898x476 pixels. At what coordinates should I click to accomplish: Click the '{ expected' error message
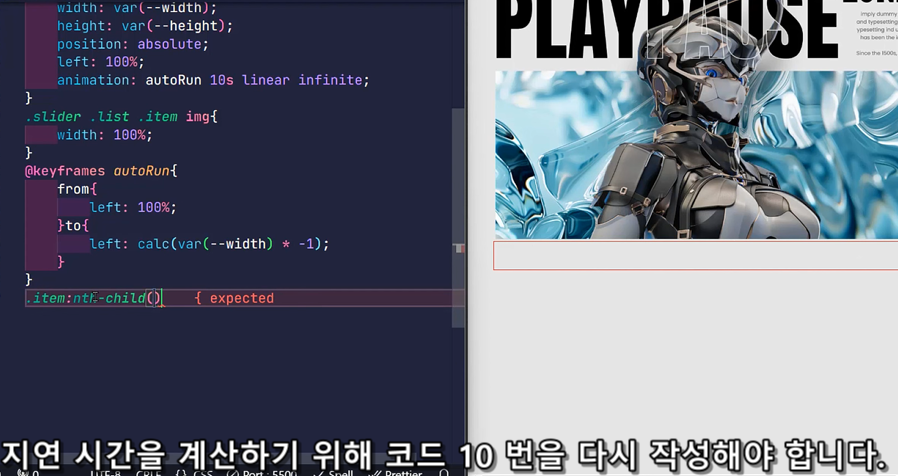234,298
